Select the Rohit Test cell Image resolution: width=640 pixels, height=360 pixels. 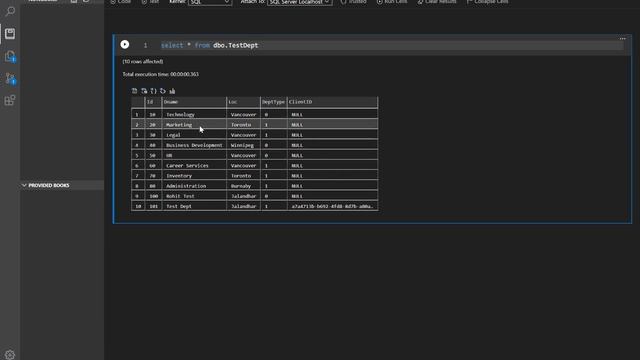[194, 196]
